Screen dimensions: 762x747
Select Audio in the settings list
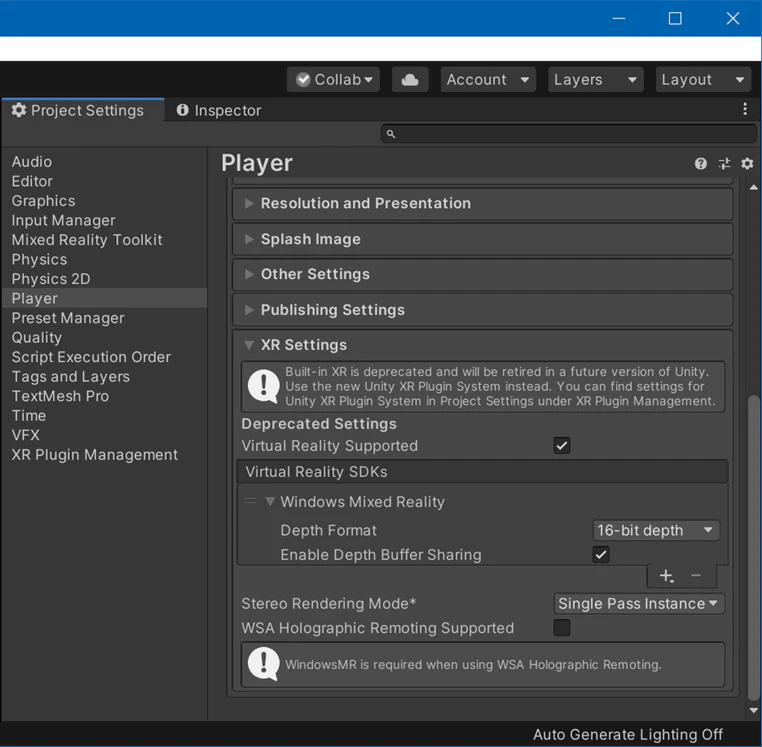(x=104, y=162)
